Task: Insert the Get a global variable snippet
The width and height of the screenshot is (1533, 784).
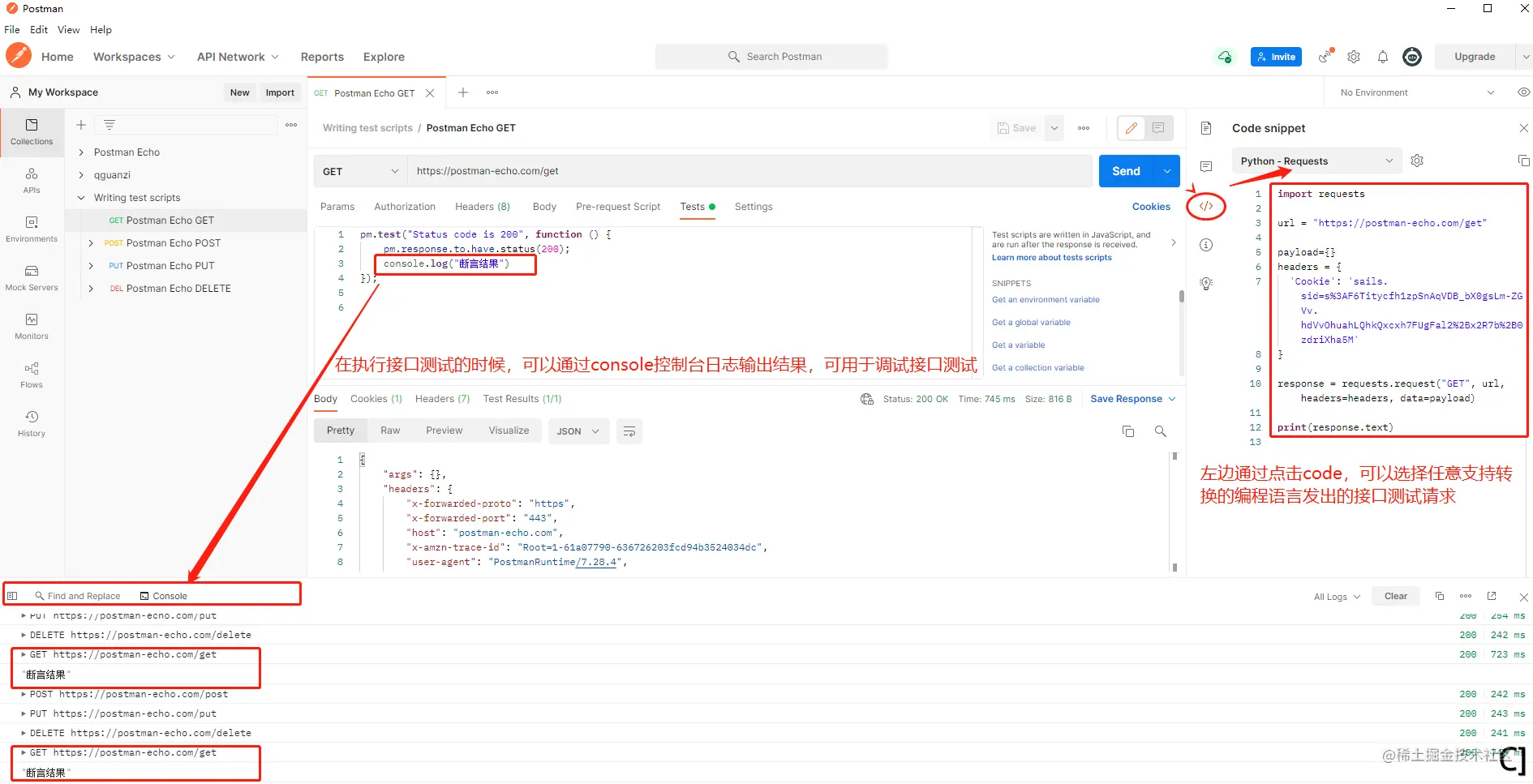Action: (x=1031, y=323)
